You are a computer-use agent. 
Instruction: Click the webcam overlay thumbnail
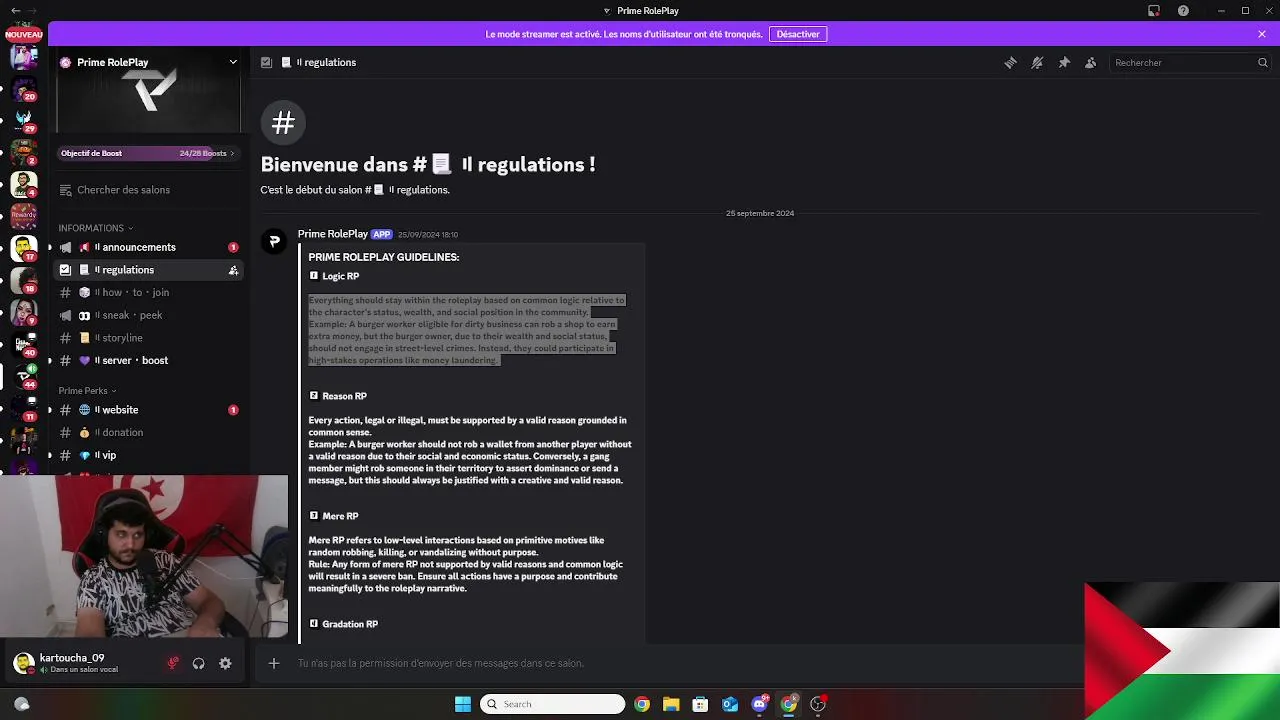click(144, 556)
